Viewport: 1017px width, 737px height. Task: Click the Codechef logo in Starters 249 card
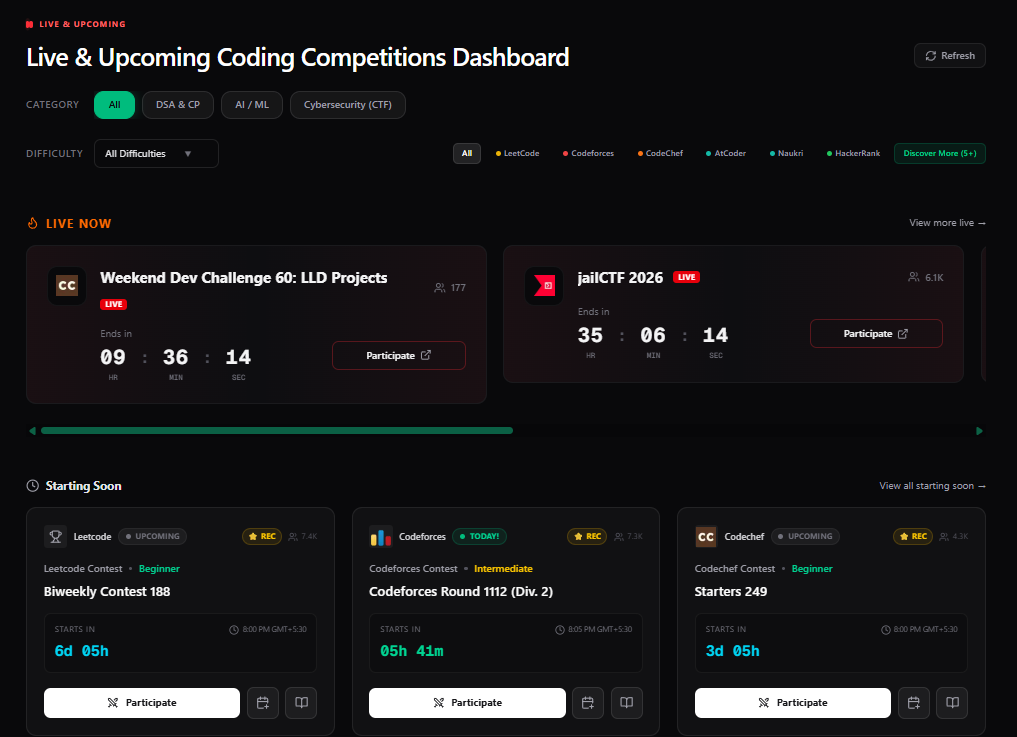click(x=706, y=537)
